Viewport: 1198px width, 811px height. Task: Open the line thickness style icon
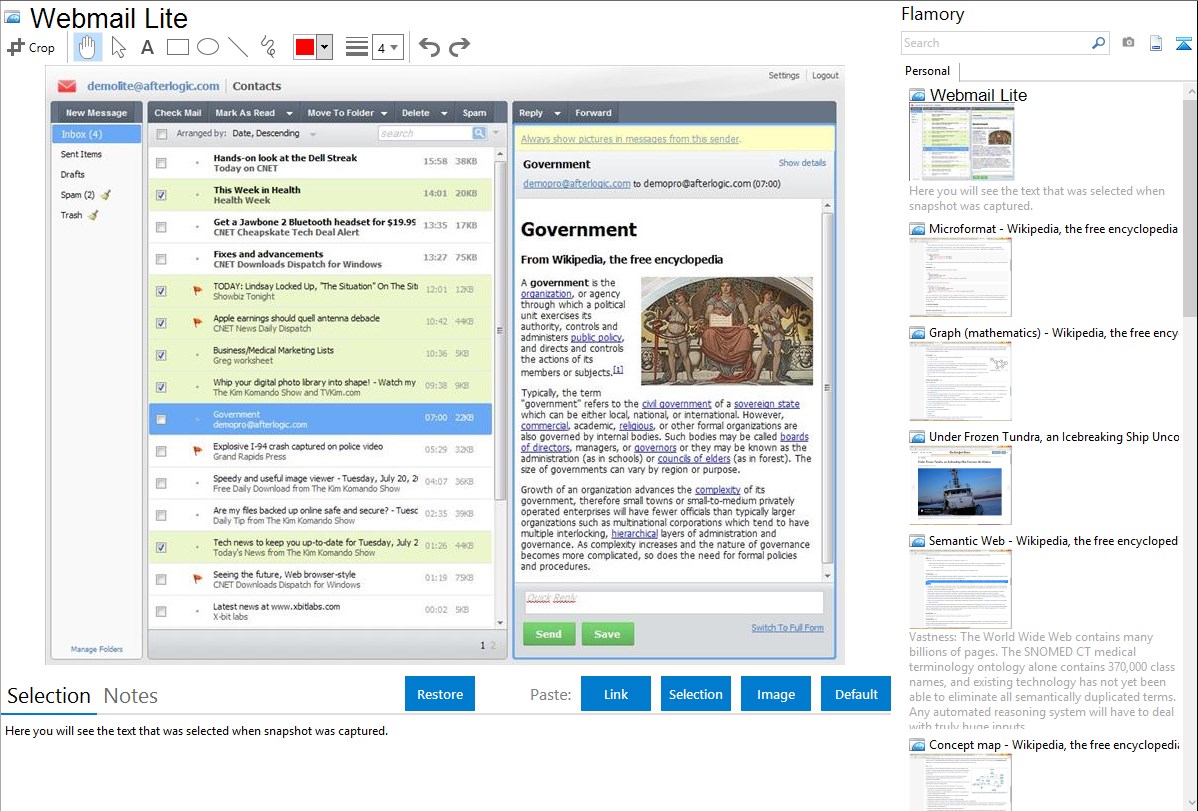click(357, 47)
